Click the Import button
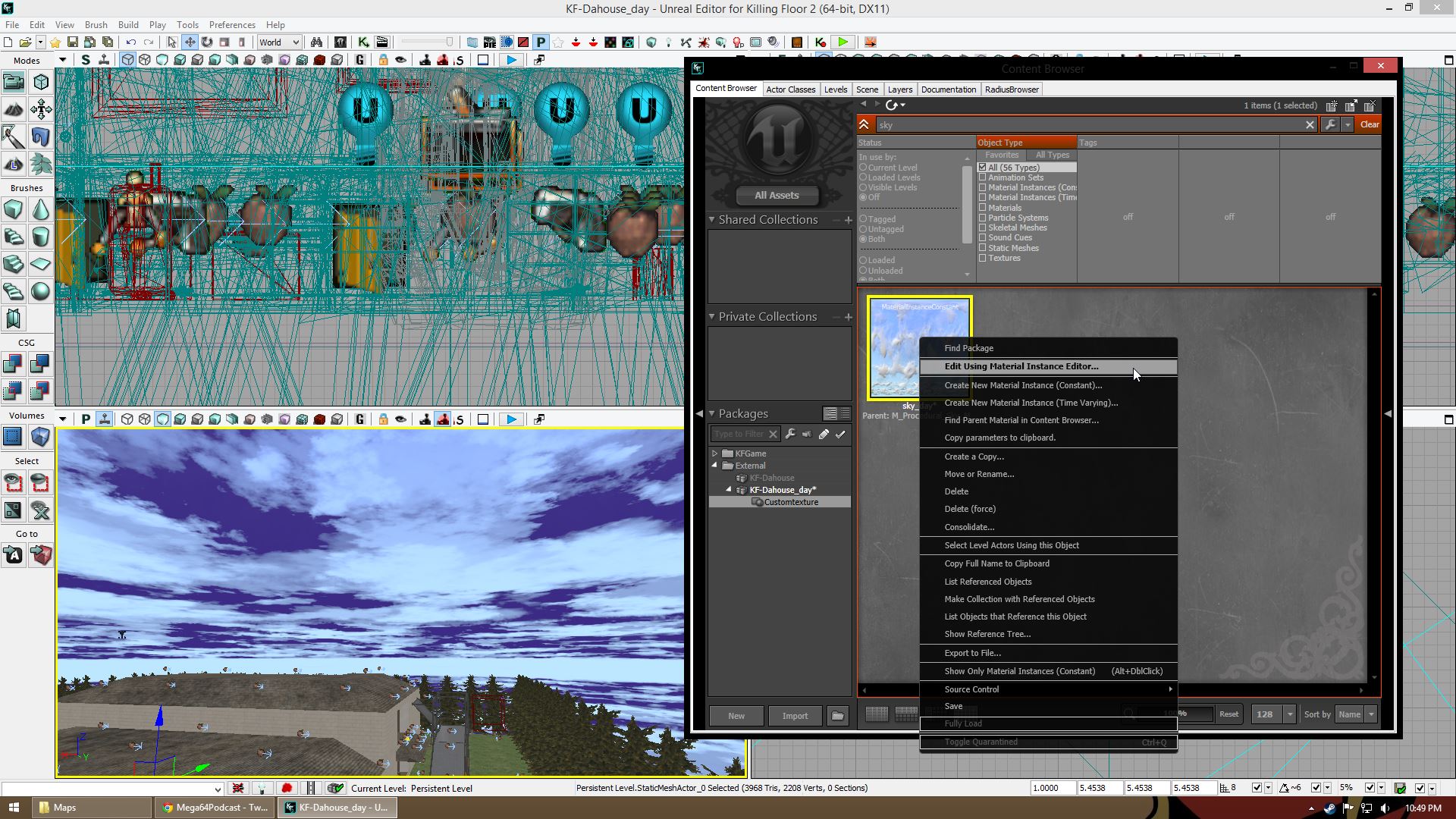 click(x=795, y=716)
